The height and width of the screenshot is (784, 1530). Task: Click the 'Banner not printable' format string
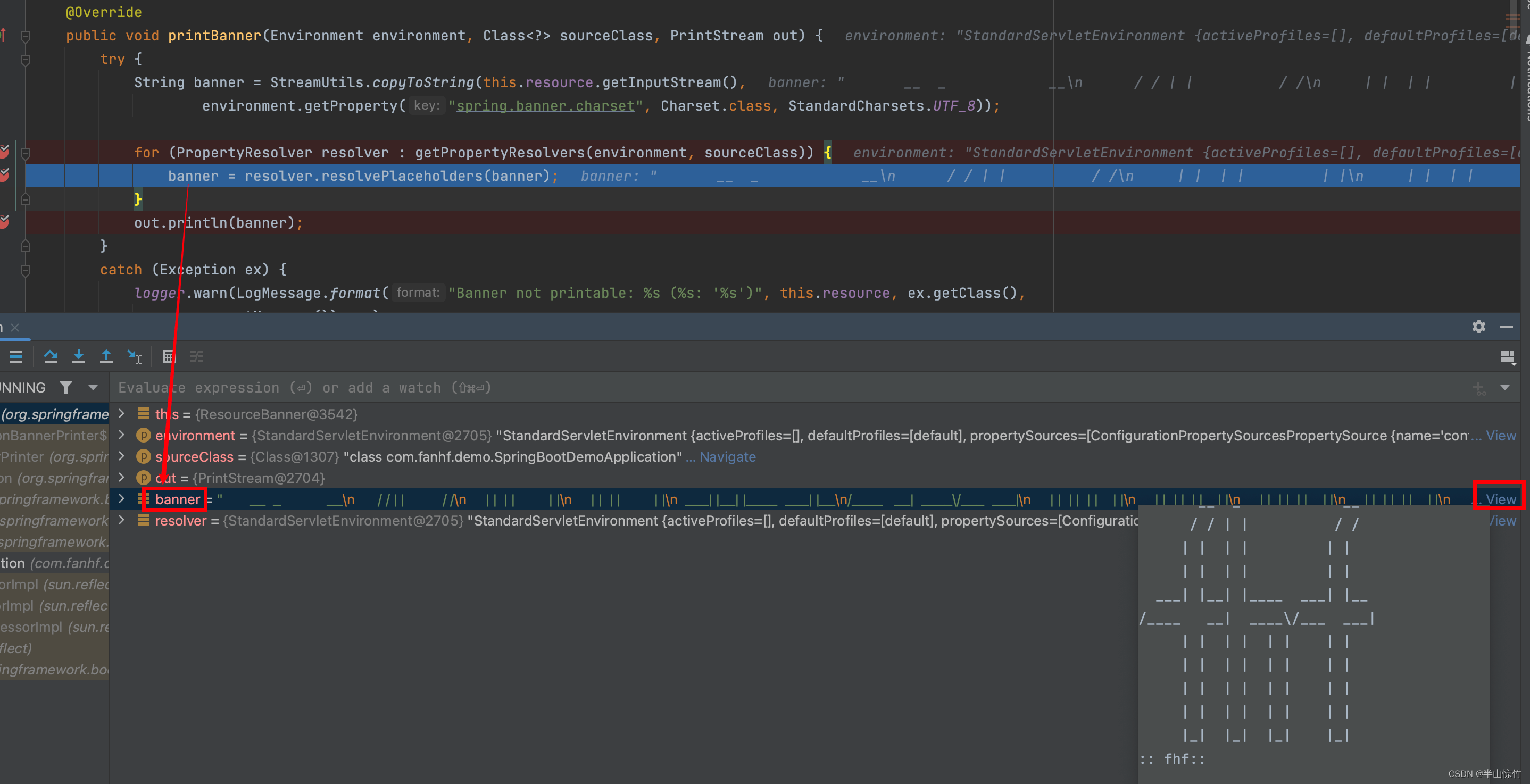(605, 293)
